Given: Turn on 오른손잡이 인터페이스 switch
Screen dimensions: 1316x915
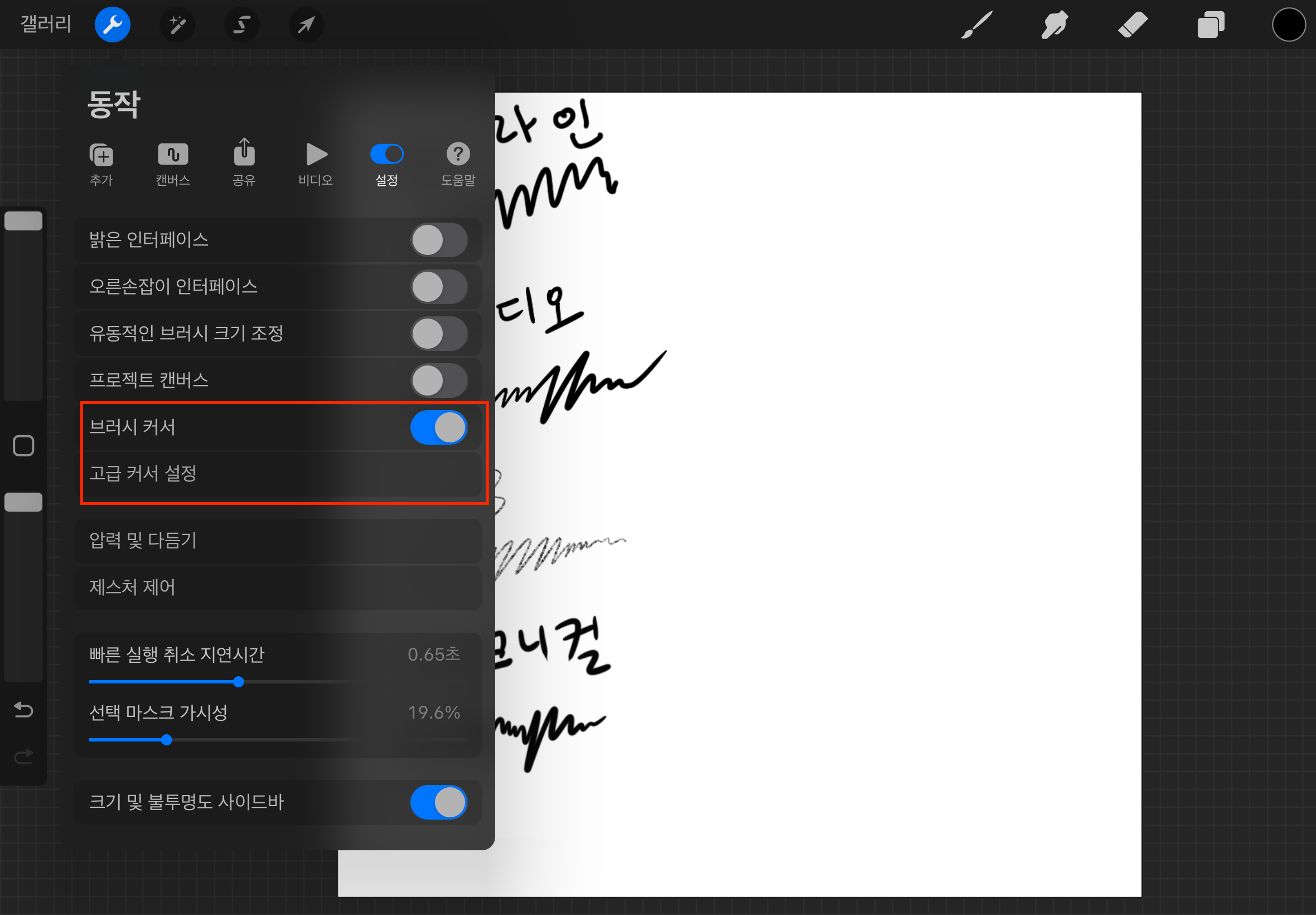Looking at the screenshot, I should pyautogui.click(x=439, y=287).
